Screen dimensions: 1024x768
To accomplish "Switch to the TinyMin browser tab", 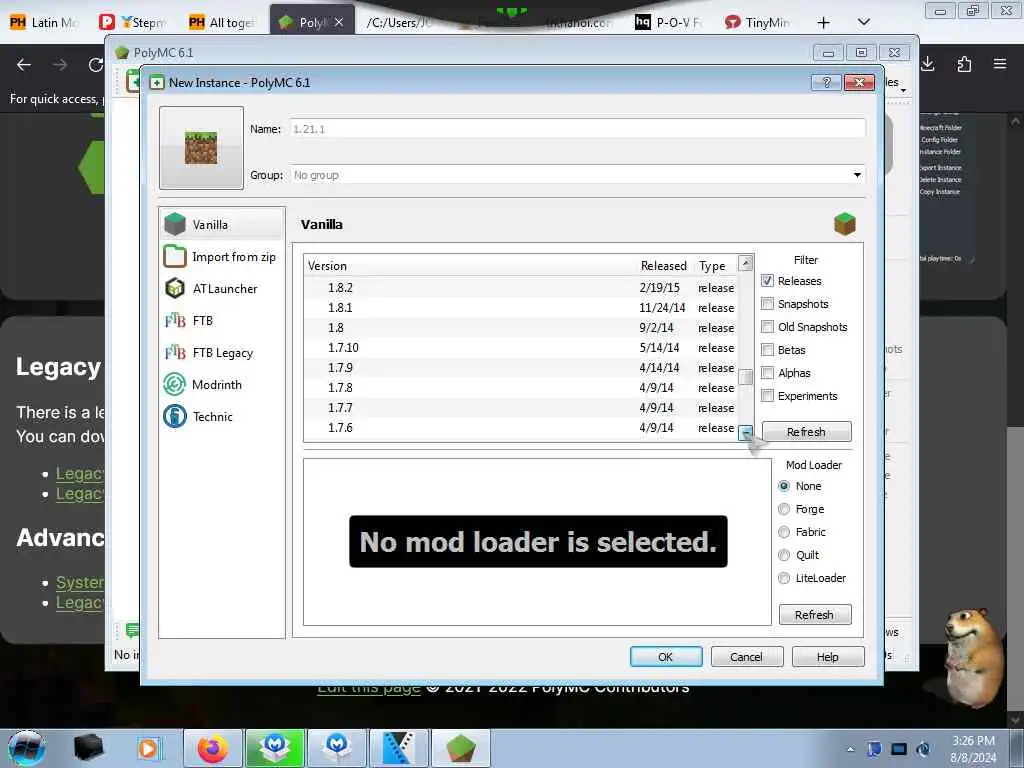I will pos(759,22).
